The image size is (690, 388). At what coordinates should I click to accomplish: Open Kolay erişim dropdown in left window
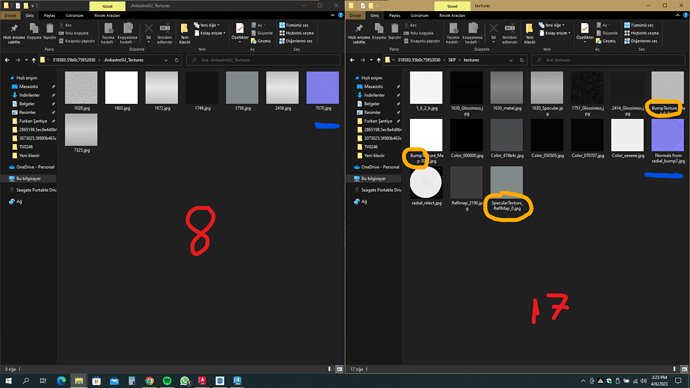(x=210, y=33)
